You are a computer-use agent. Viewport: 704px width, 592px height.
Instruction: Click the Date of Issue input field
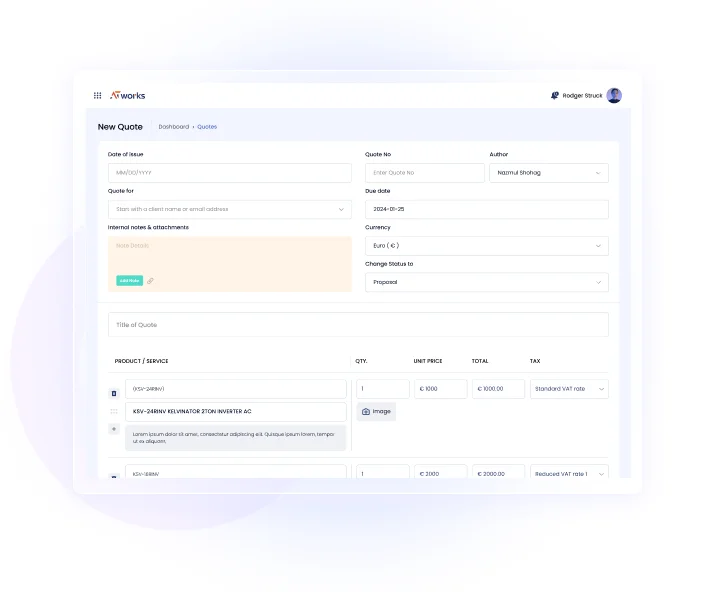point(229,173)
